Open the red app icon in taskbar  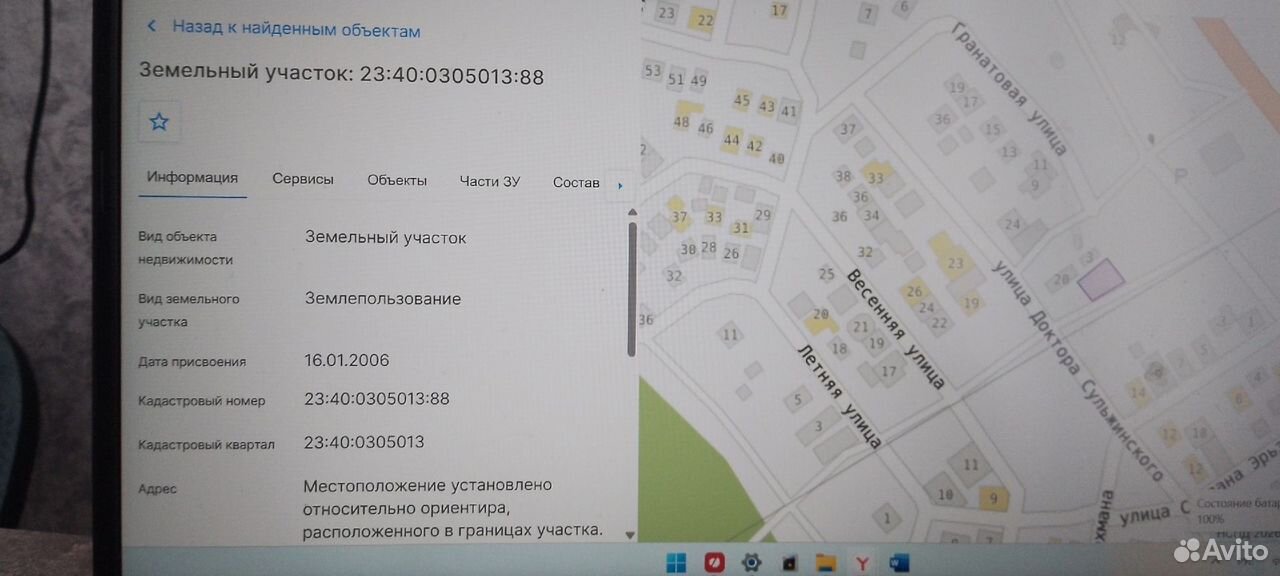(x=714, y=562)
